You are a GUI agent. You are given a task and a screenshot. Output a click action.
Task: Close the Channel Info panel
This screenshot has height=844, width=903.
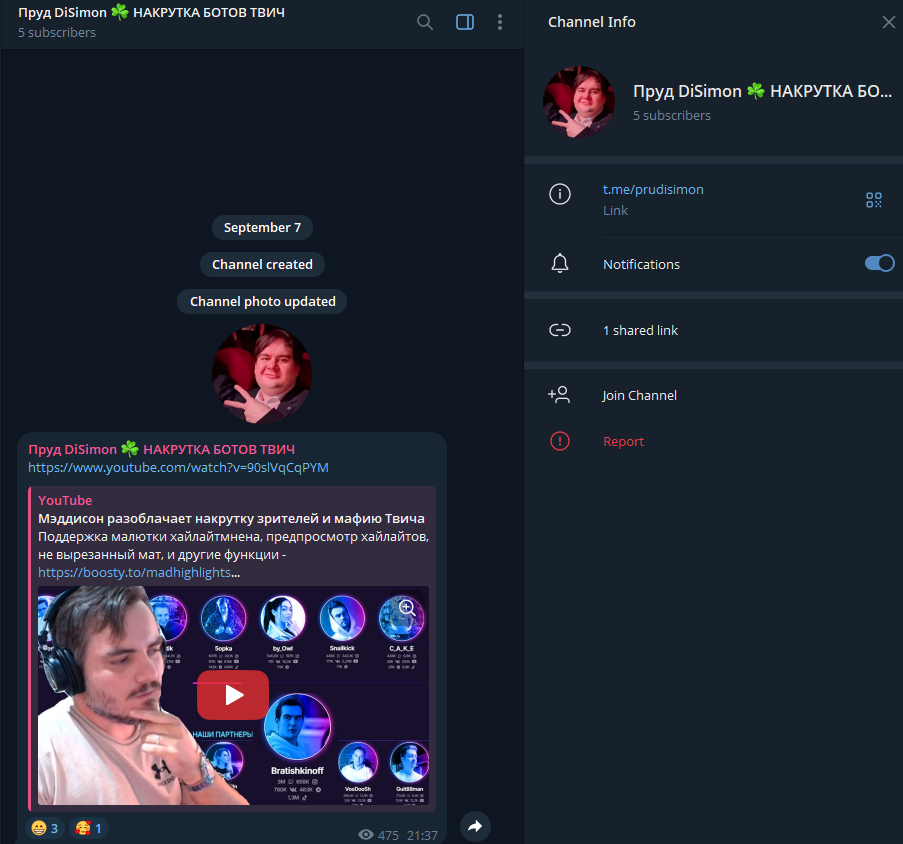point(889,22)
